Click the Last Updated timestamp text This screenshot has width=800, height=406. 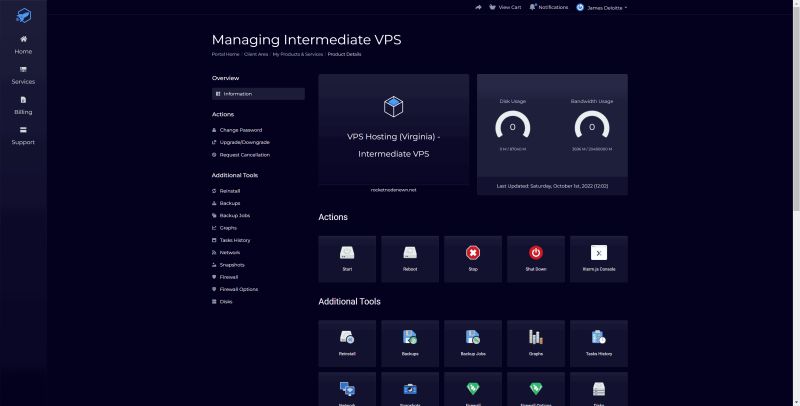point(552,186)
